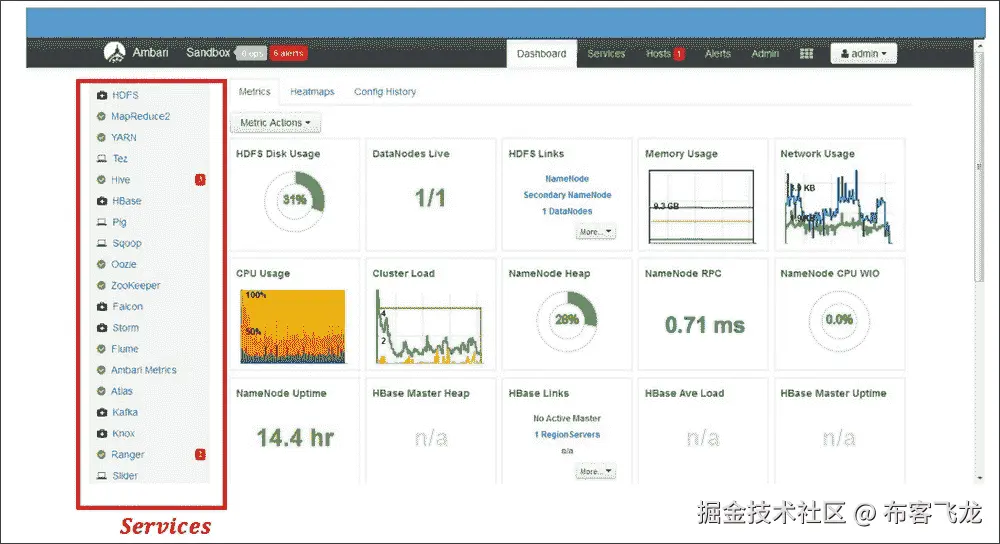Click the Sqoop client icon
Viewport: 1000px width, 544px height.
[101, 243]
